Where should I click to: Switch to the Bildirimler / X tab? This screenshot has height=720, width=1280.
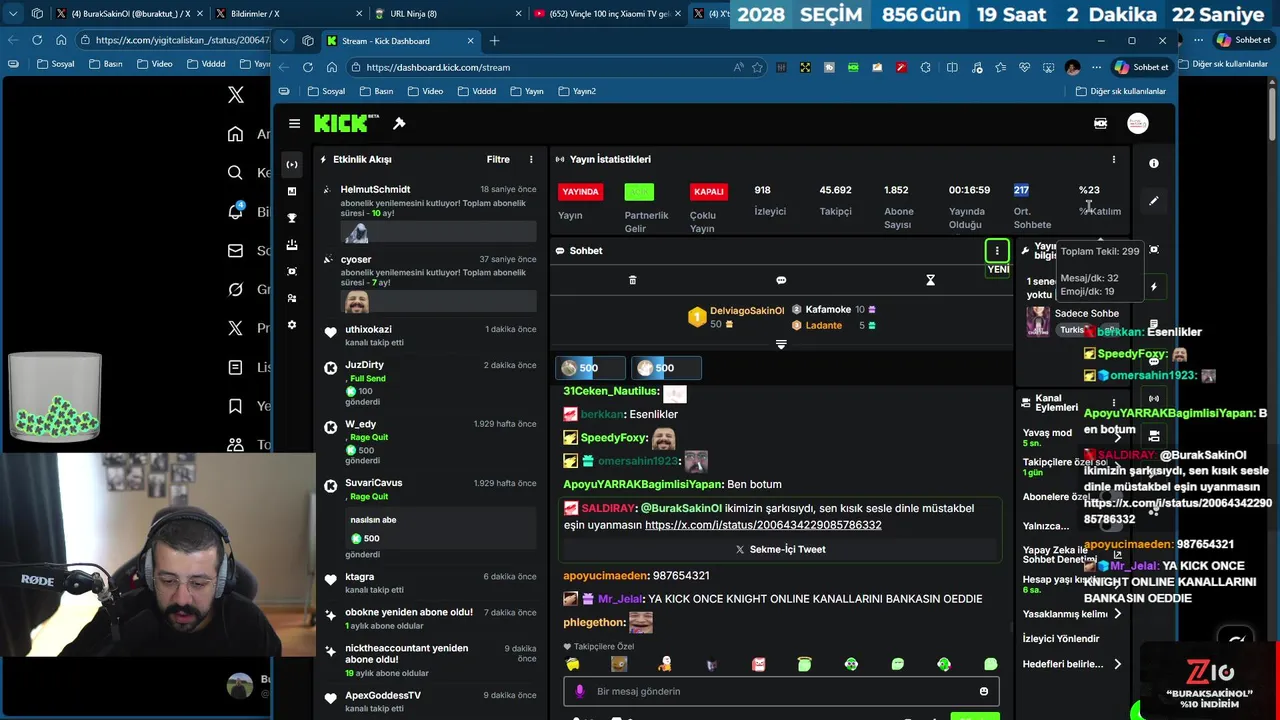coord(288,14)
